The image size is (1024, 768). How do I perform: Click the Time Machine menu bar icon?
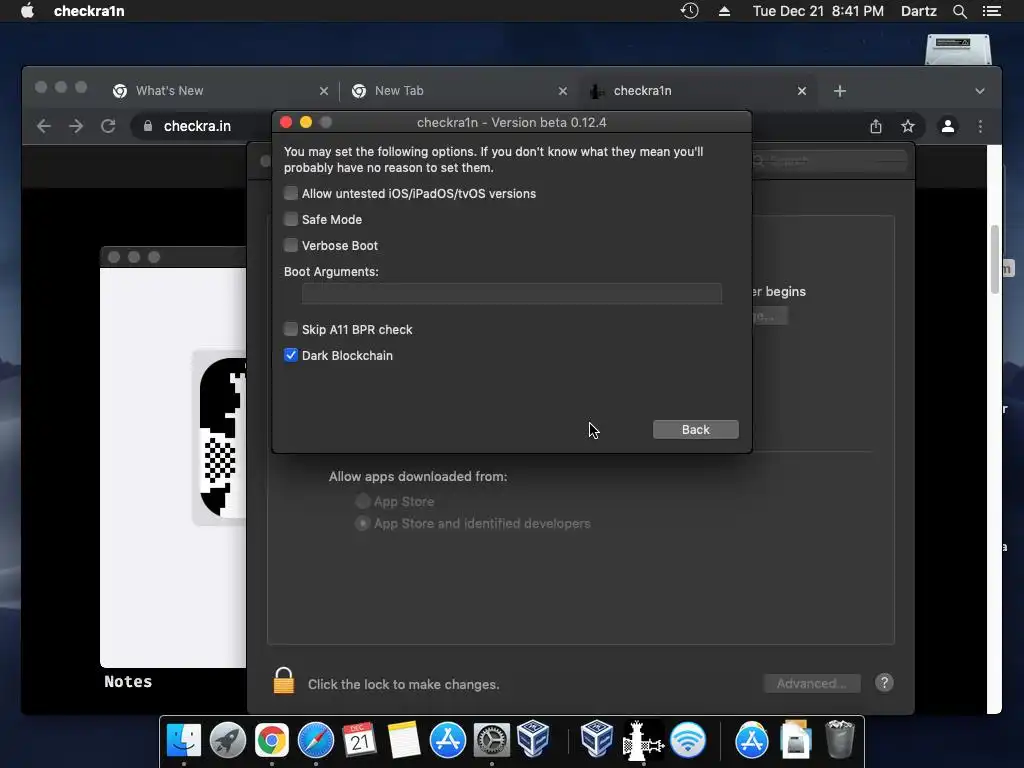pos(690,11)
